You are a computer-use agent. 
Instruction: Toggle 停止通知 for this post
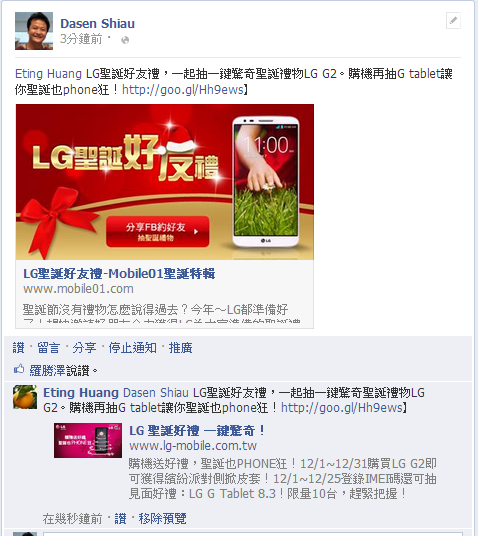(132, 348)
